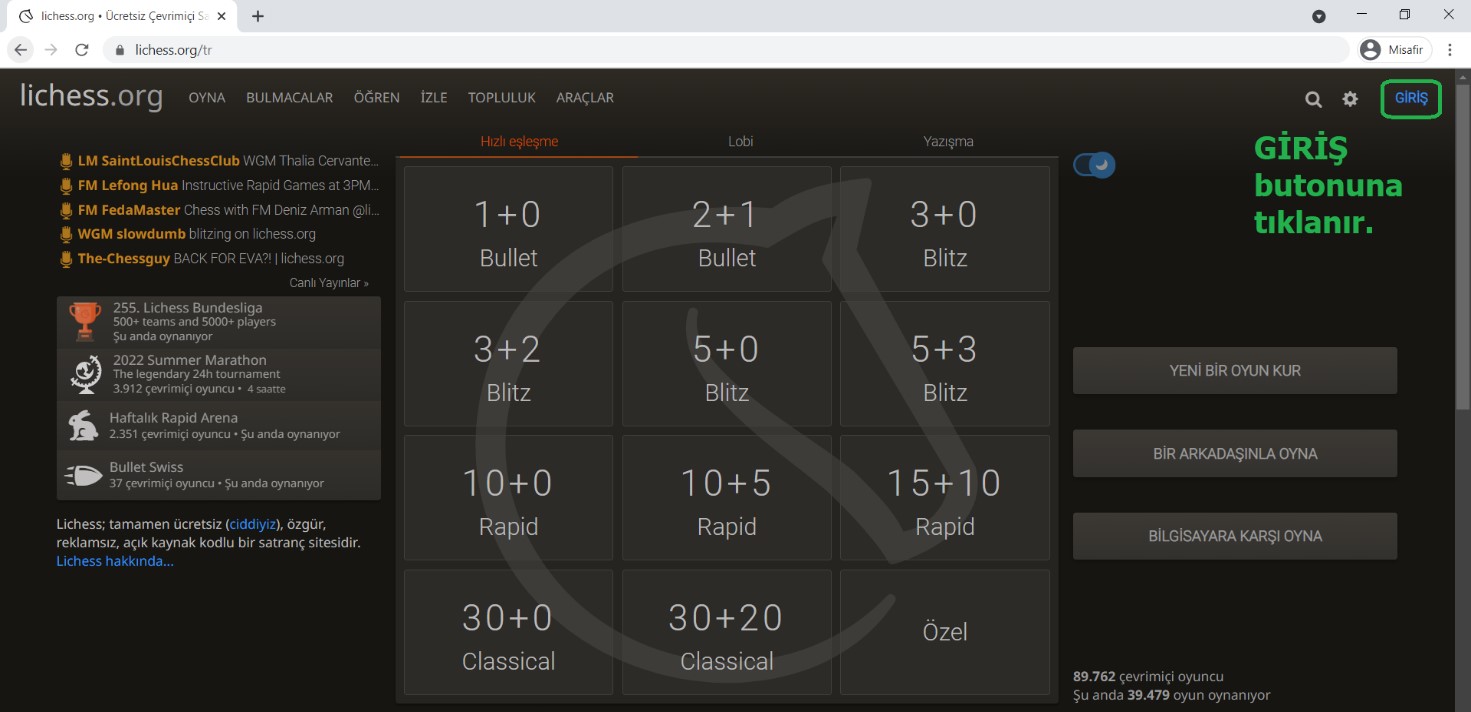Image resolution: width=1471 pixels, height=712 pixels.
Task: Open the Chrome three-dot menu
Action: [1450, 50]
